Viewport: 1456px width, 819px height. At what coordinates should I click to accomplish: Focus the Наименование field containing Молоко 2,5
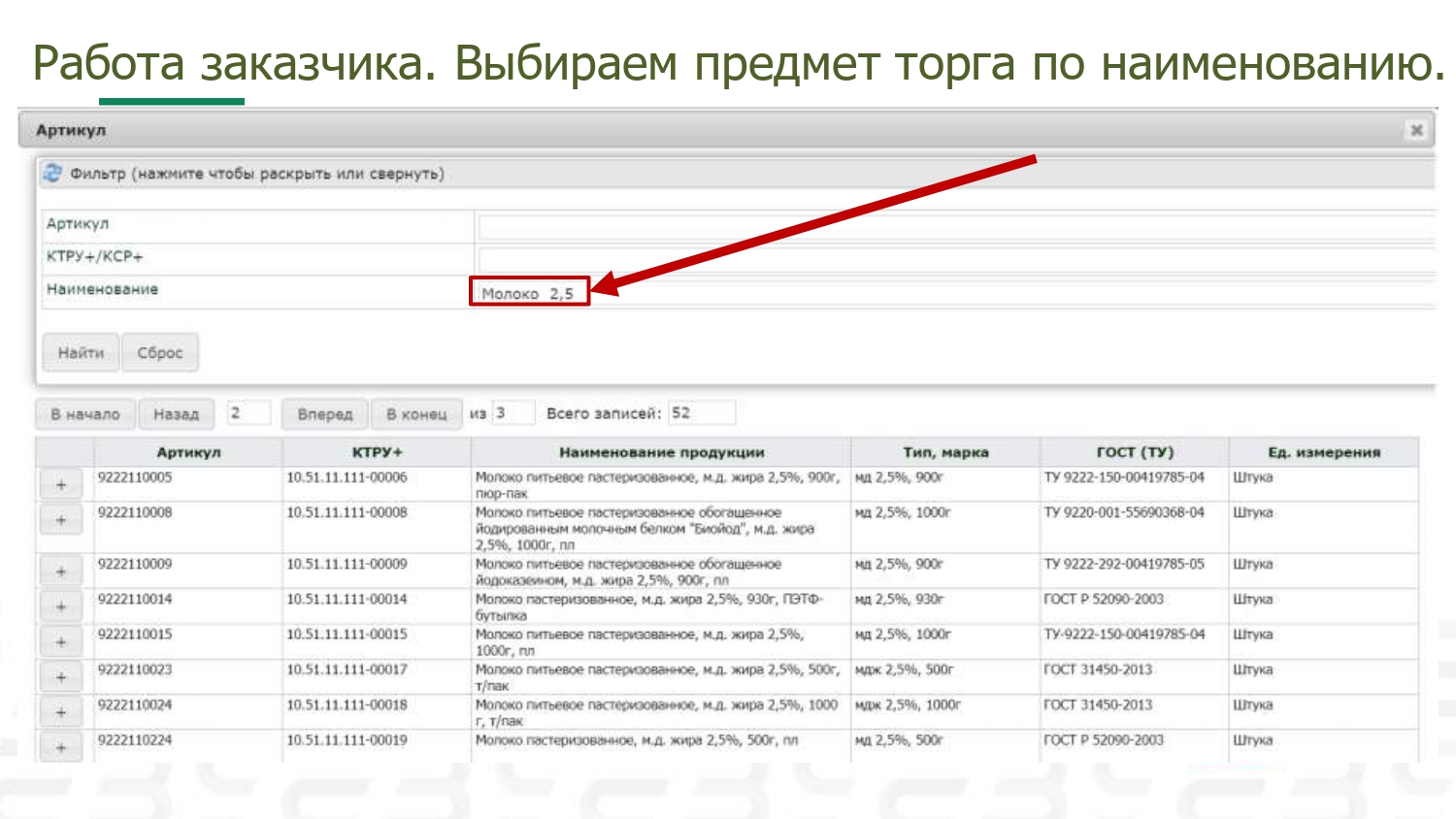pos(529,293)
